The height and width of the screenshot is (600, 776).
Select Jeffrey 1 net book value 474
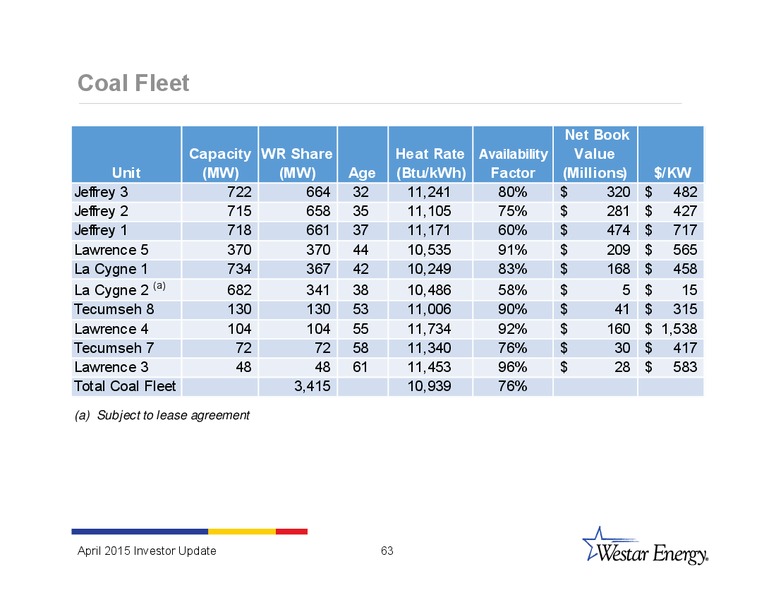(619, 231)
